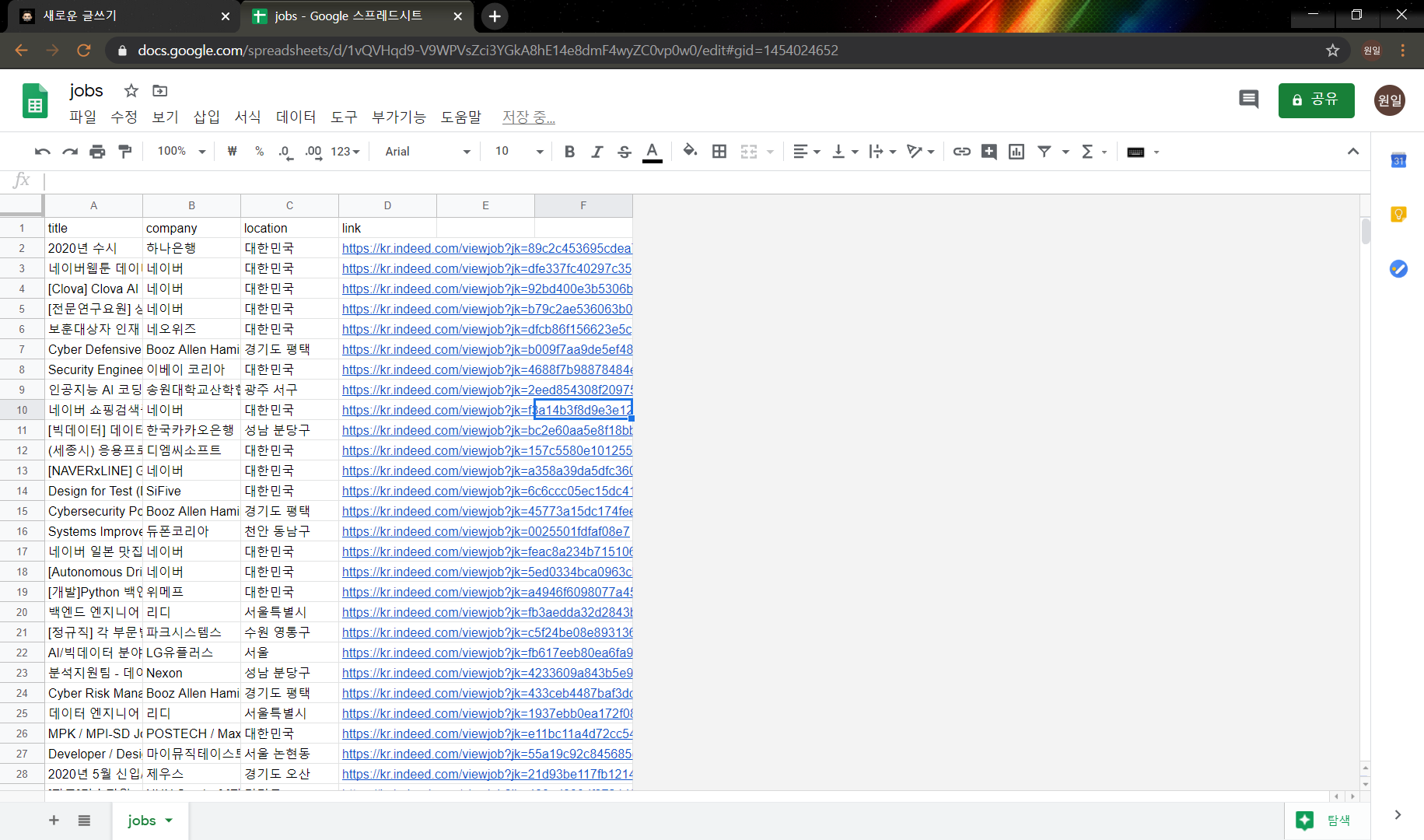The width and height of the screenshot is (1424, 840).
Task: Open the fill color picker
Action: [x=690, y=152]
